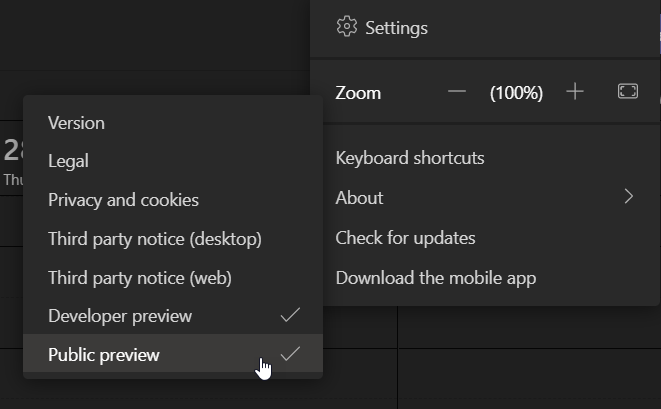Screen dimensions: 661x409
Task: Toggle the Developer preview option
Action: pos(120,316)
